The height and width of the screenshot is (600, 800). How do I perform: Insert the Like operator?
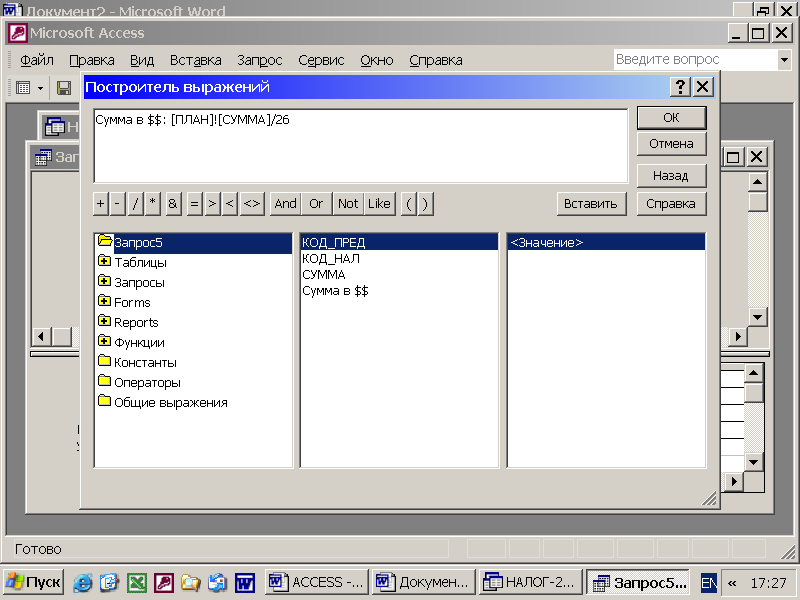[x=379, y=204]
